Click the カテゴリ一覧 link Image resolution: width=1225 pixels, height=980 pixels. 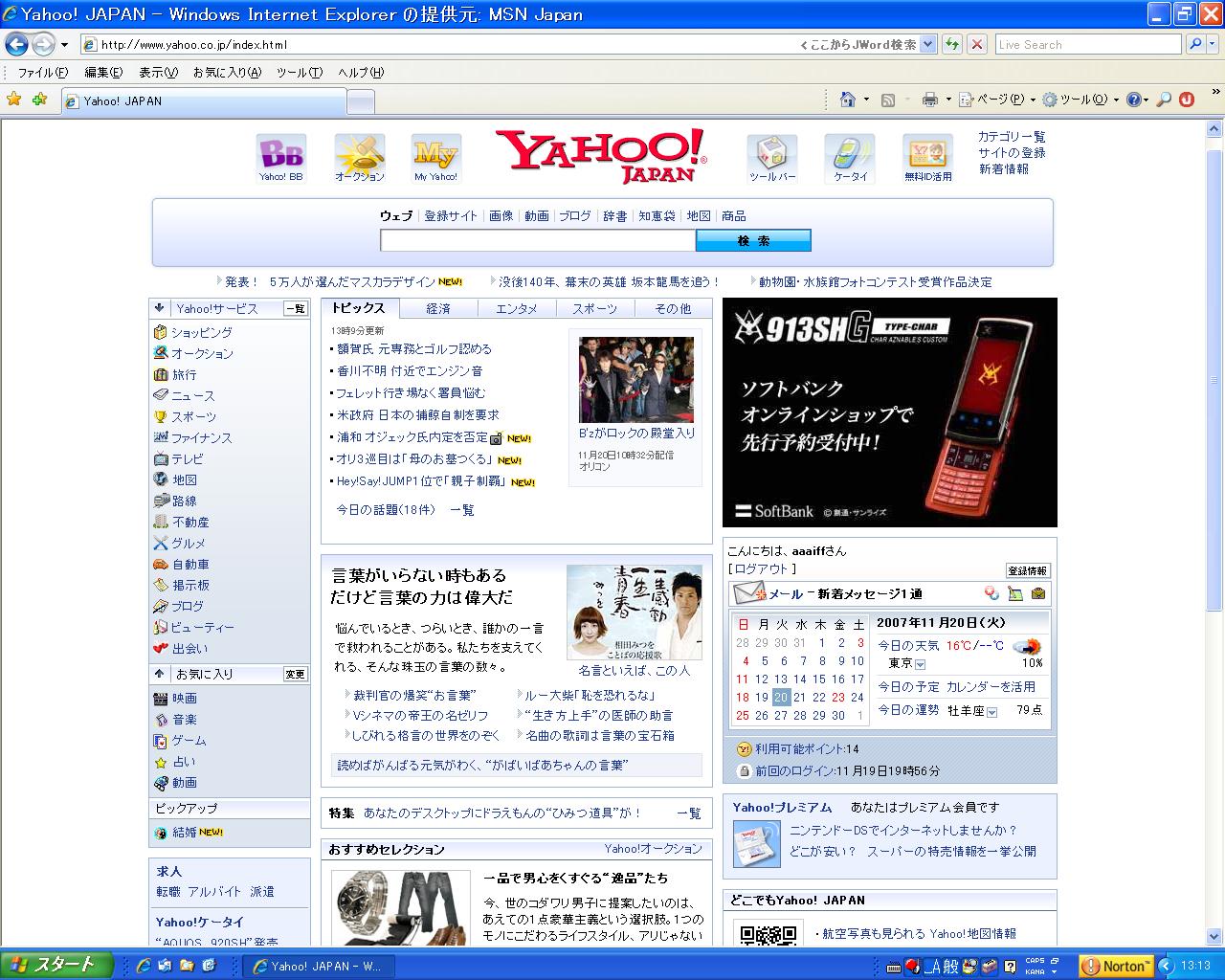(1012, 137)
